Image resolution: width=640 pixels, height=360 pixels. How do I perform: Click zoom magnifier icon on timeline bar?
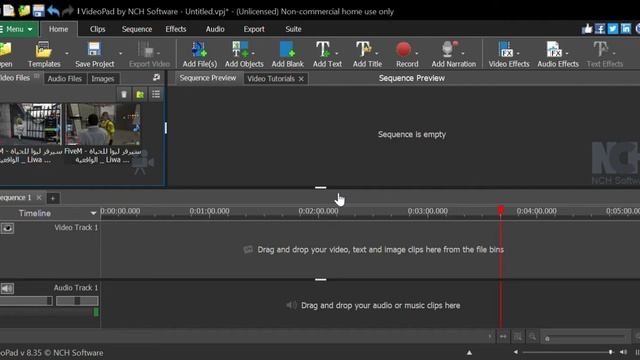coord(532,337)
